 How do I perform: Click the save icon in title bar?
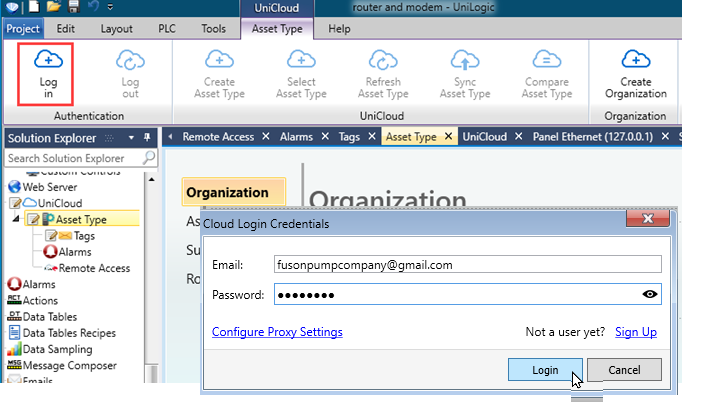point(74,6)
